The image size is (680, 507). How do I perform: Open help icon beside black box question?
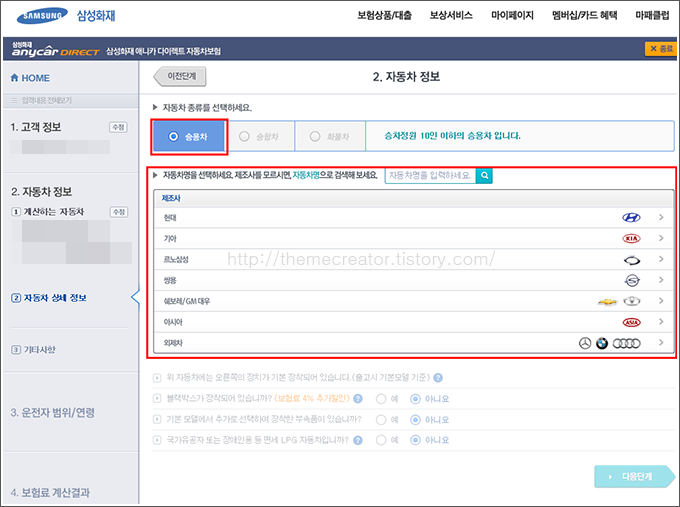(358, 398)
